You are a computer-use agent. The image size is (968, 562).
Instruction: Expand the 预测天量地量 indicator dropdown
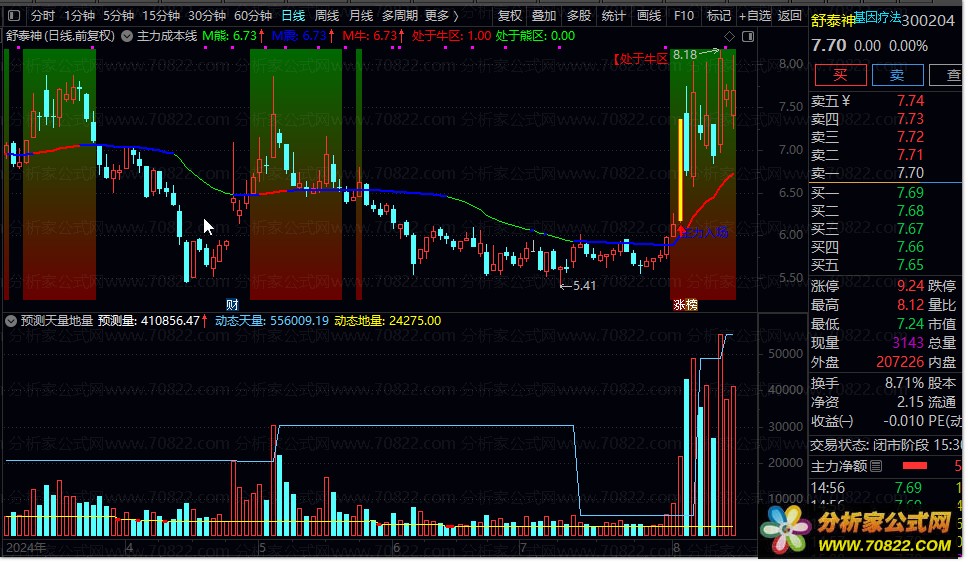coord(11,321)
